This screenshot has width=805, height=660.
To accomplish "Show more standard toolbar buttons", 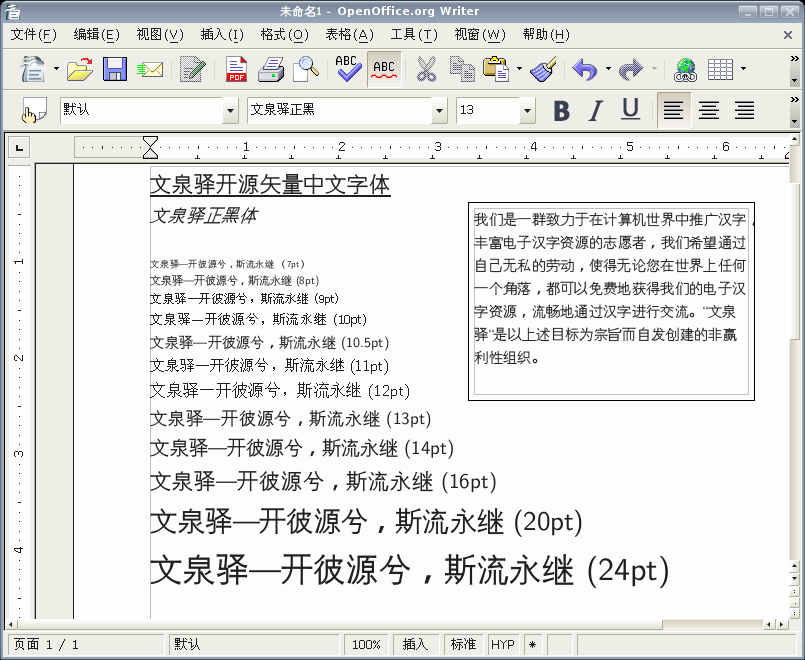I will [x=795, y=59].
